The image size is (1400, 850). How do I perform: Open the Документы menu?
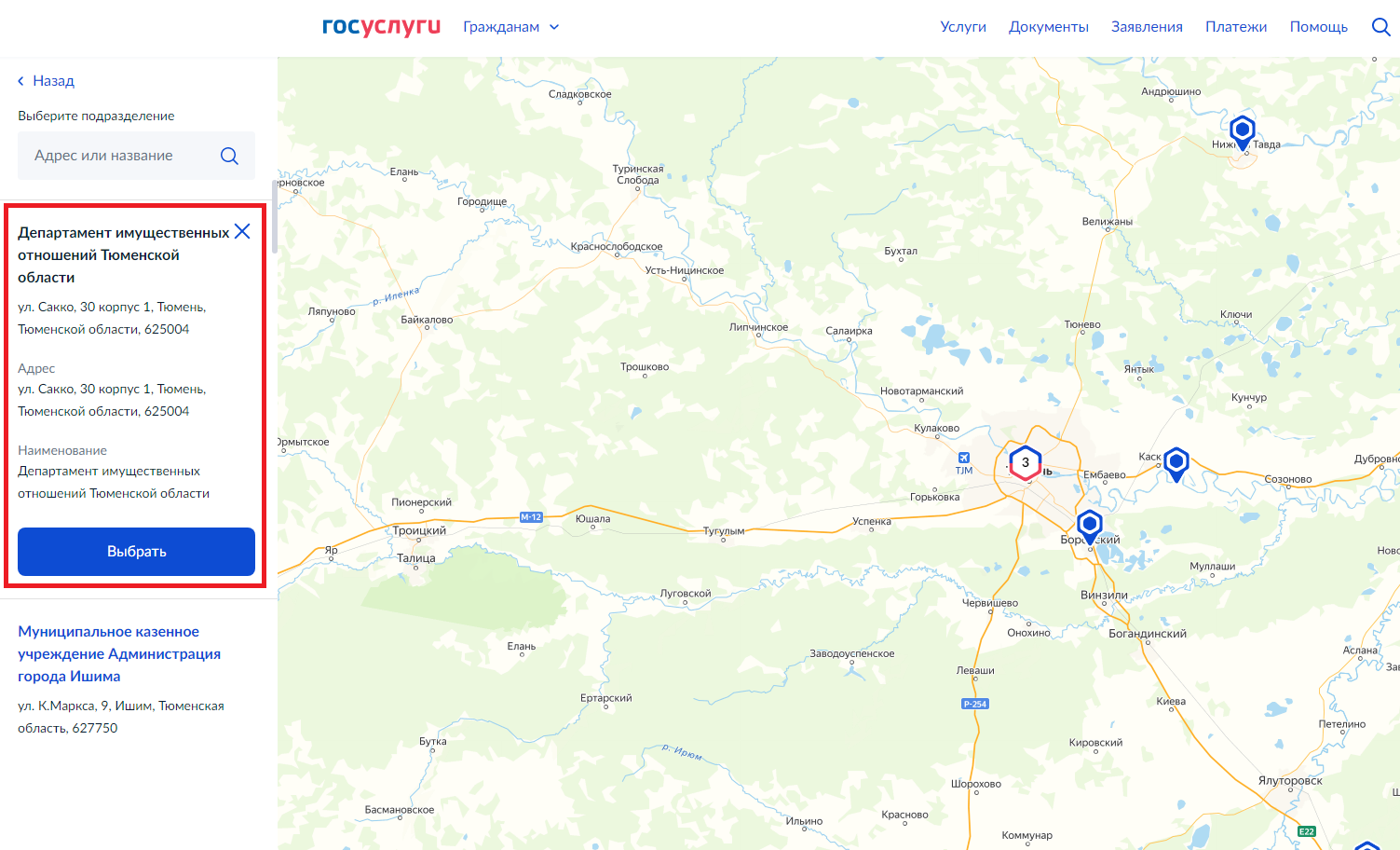pyautogui.click(x=1049, y=27)
